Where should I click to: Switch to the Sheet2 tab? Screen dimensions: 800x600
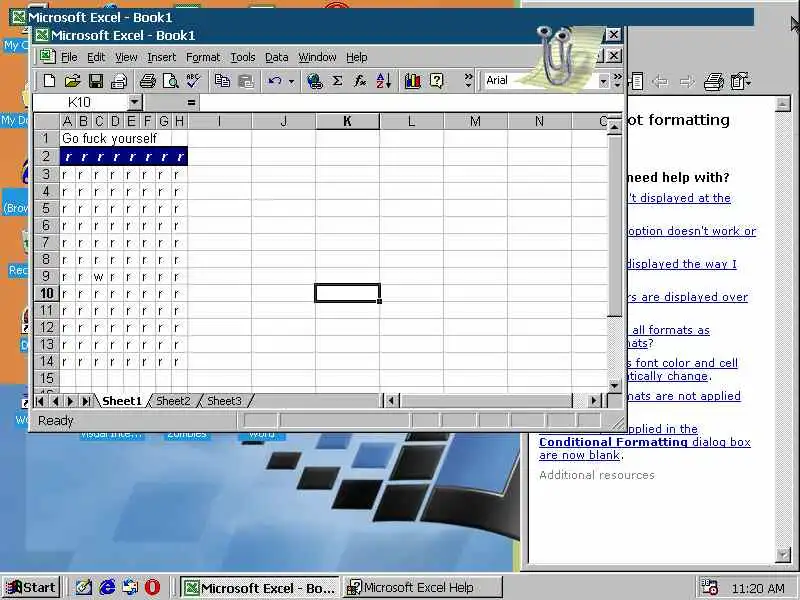[173, 401]
